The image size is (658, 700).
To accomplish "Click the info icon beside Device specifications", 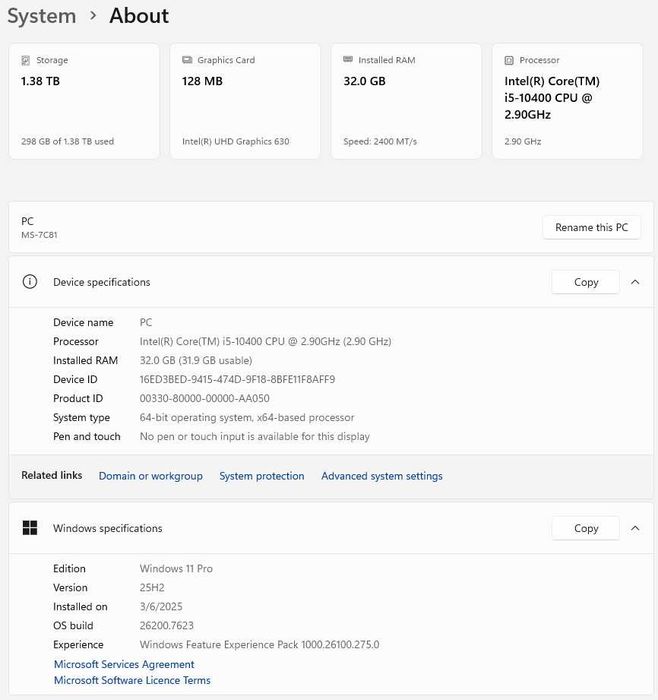I will [x=30, y=282].
